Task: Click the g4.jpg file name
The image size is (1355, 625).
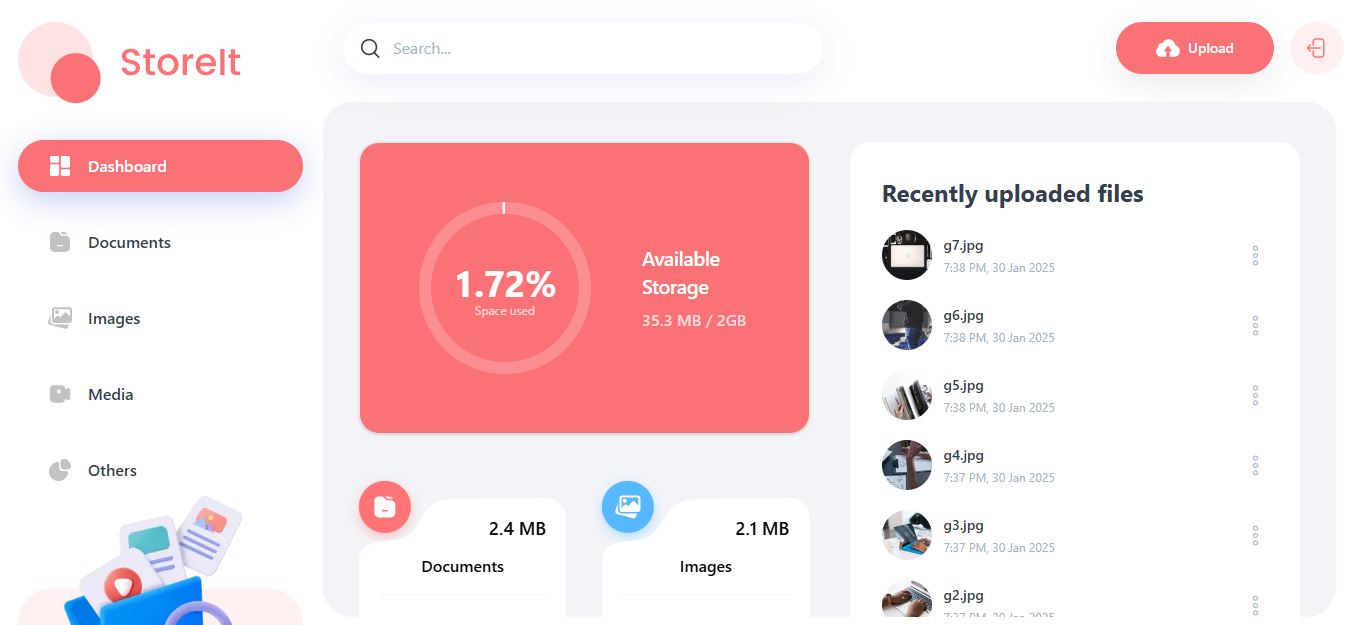Action: (x=964, y=455)
